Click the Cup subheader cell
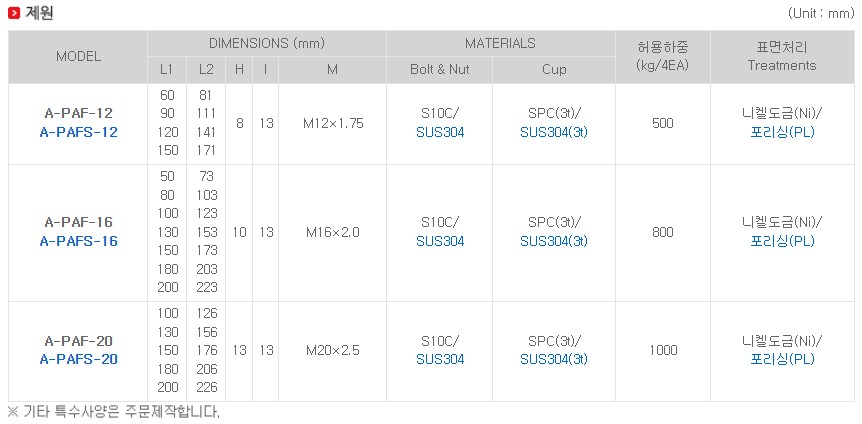The width and height of the screenshot is (862, 424). pyautogui.click(x=554, y=70)
